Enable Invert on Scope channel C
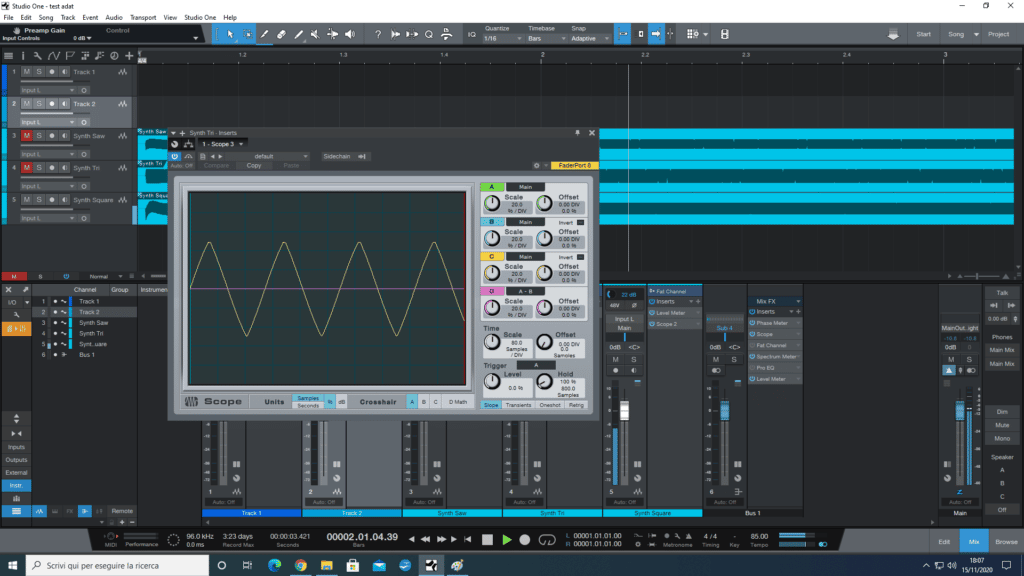This screenshot has width=1024, height=576. [581, 257]
